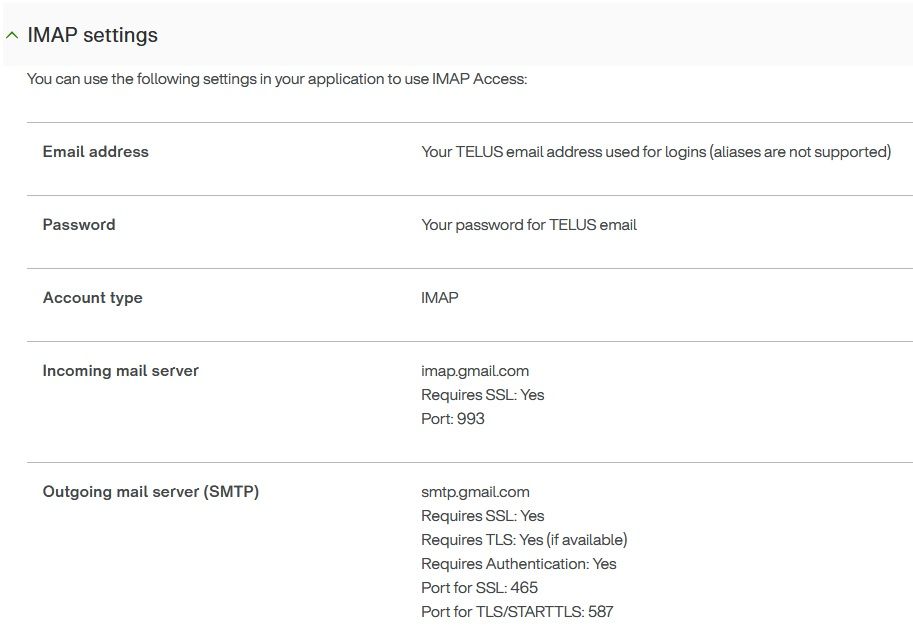Click the IMAP account type value
913x635 pixels.
pyautogui.click(x=440, y=298)
